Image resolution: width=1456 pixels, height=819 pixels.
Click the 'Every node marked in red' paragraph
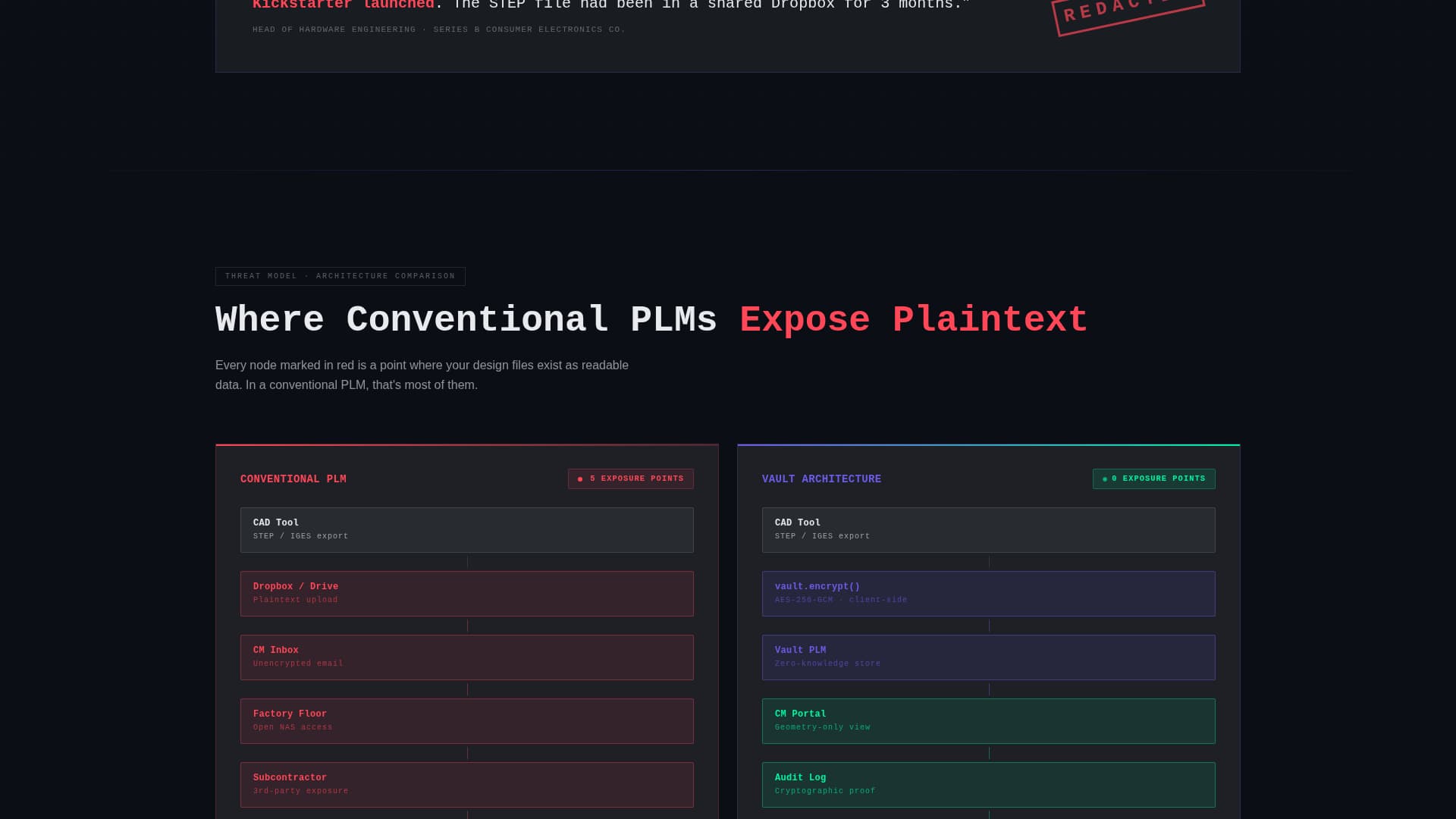(422, 375)
